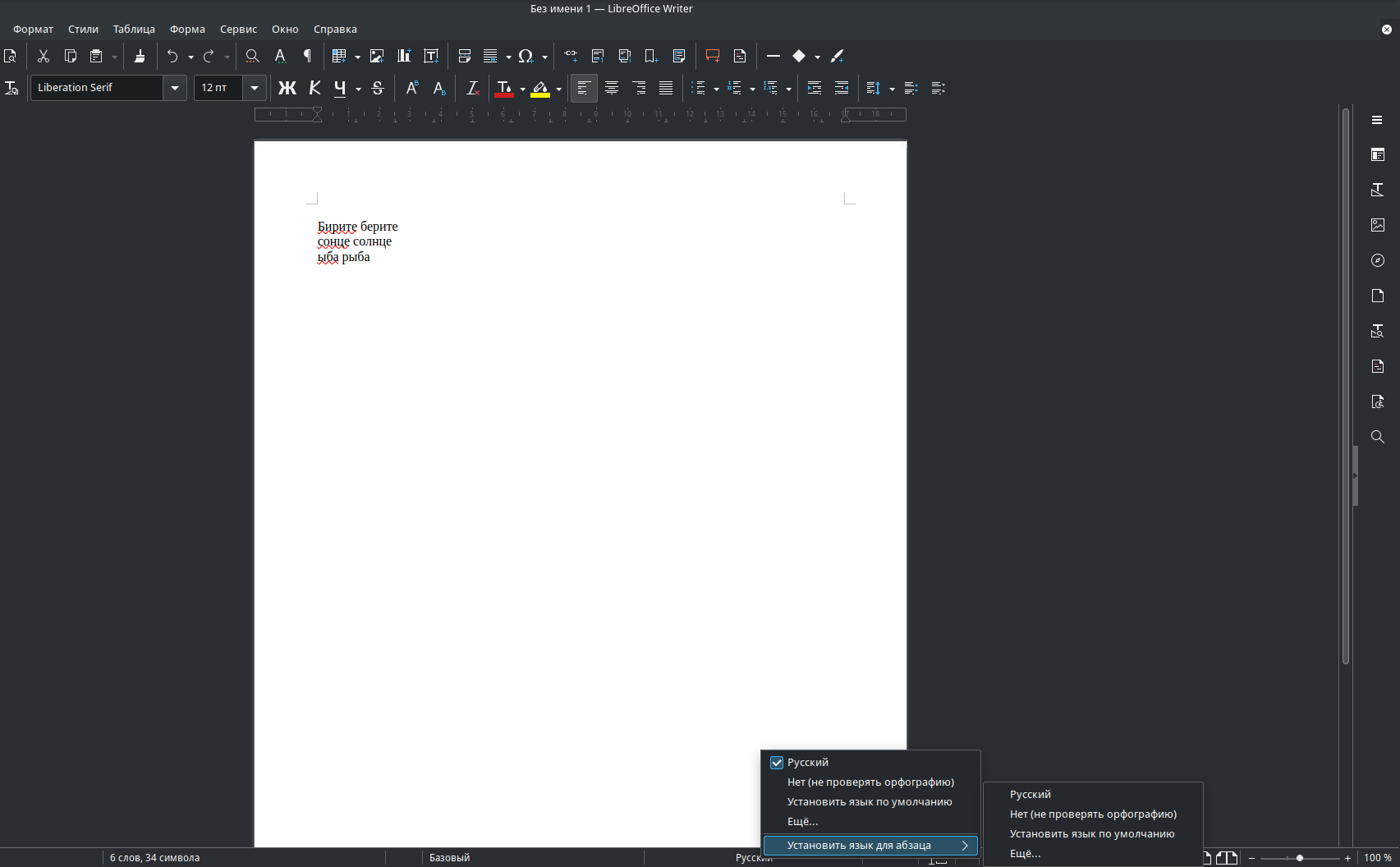The image size is (1400, 867).
Task: Select 'Нет (не проверять орфографию)' in paragraph submenu
Action: [x=1092, y=814]
